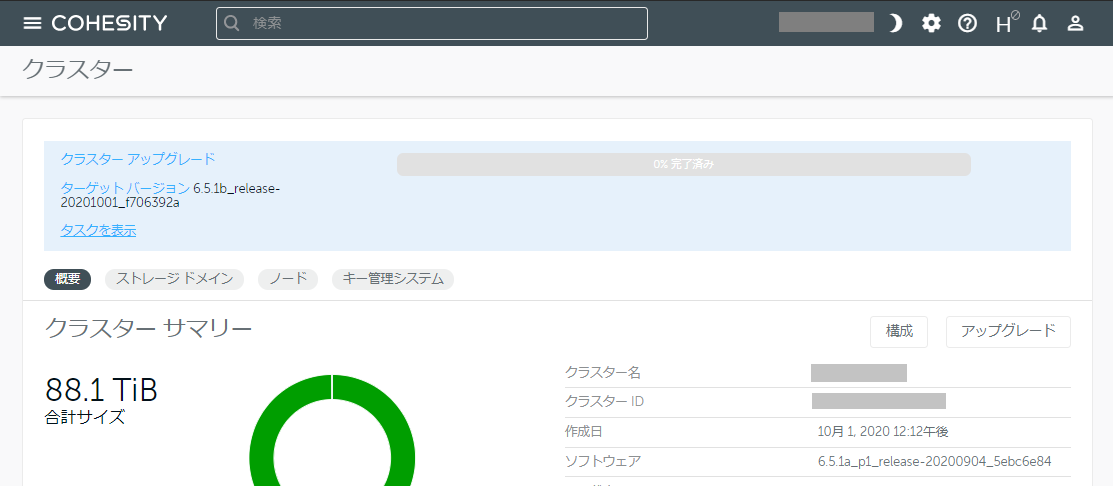Select the 概要 tab
The width and height of the screenshot is (1113, 486).
67,280
